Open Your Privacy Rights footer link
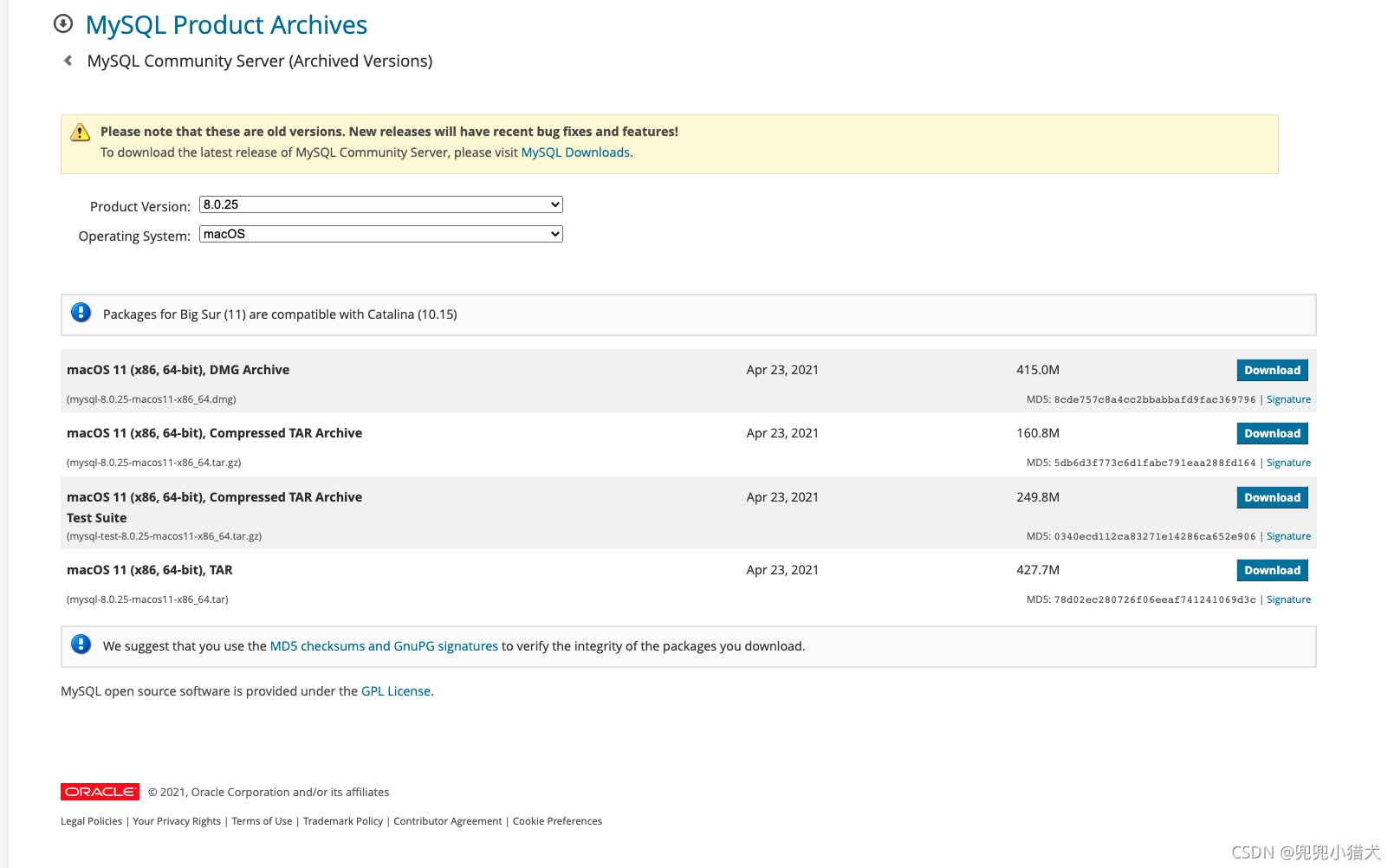Screen dimensions: 1394x868 pyautogui.click(x=177, y=821)
